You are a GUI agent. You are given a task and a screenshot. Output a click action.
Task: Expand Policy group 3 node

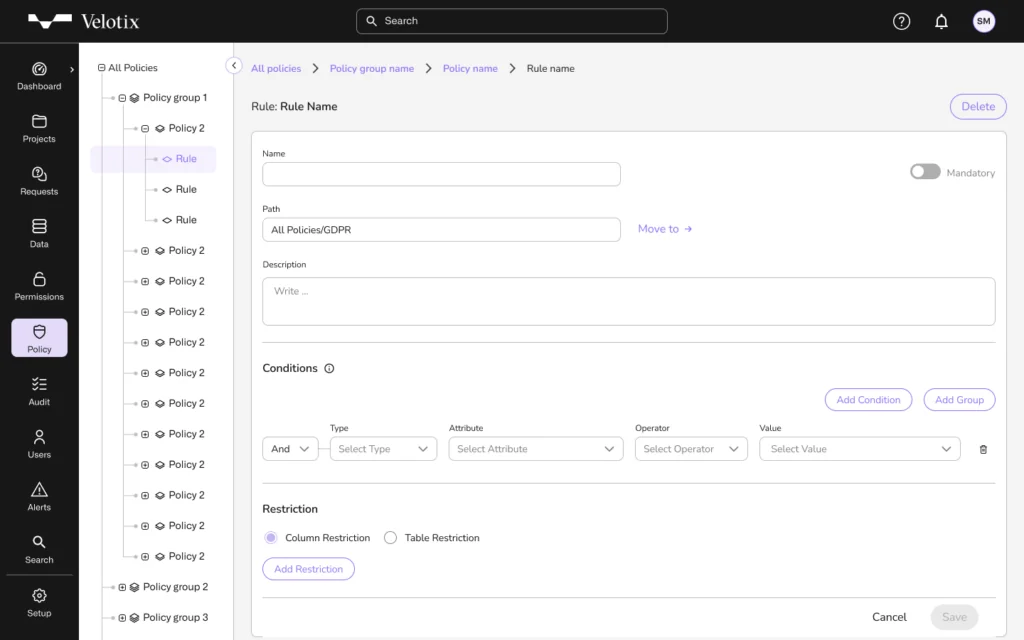122,618
